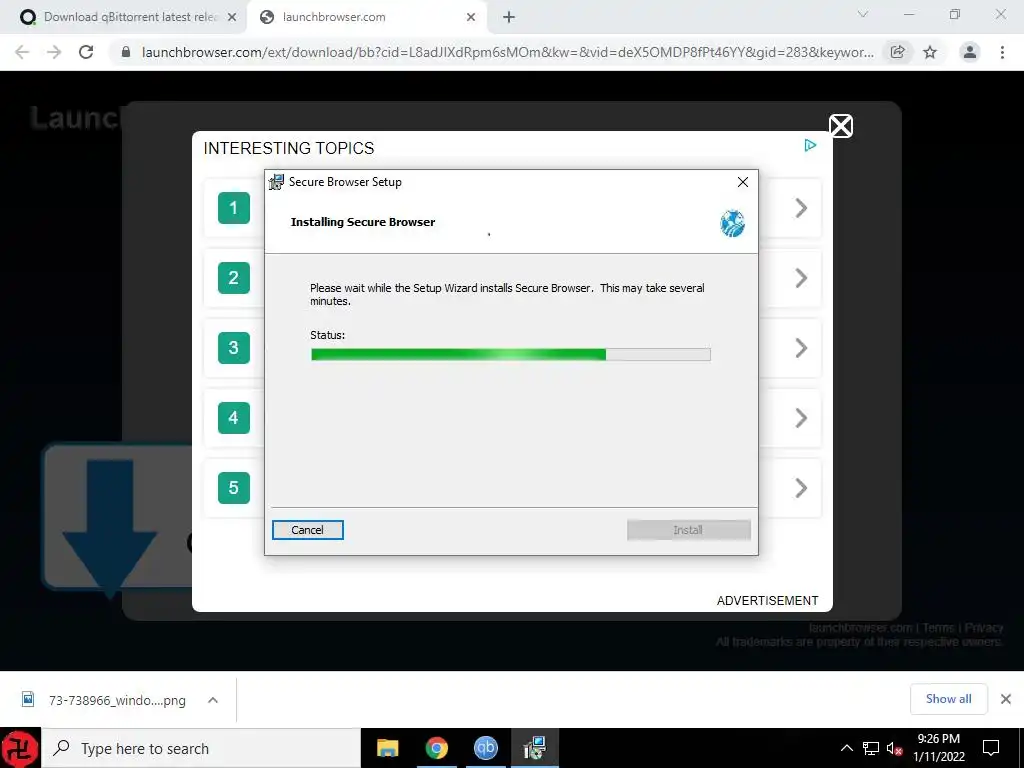
Task: Switch to the Download qBittorrent tab
Action: point(123,17)
